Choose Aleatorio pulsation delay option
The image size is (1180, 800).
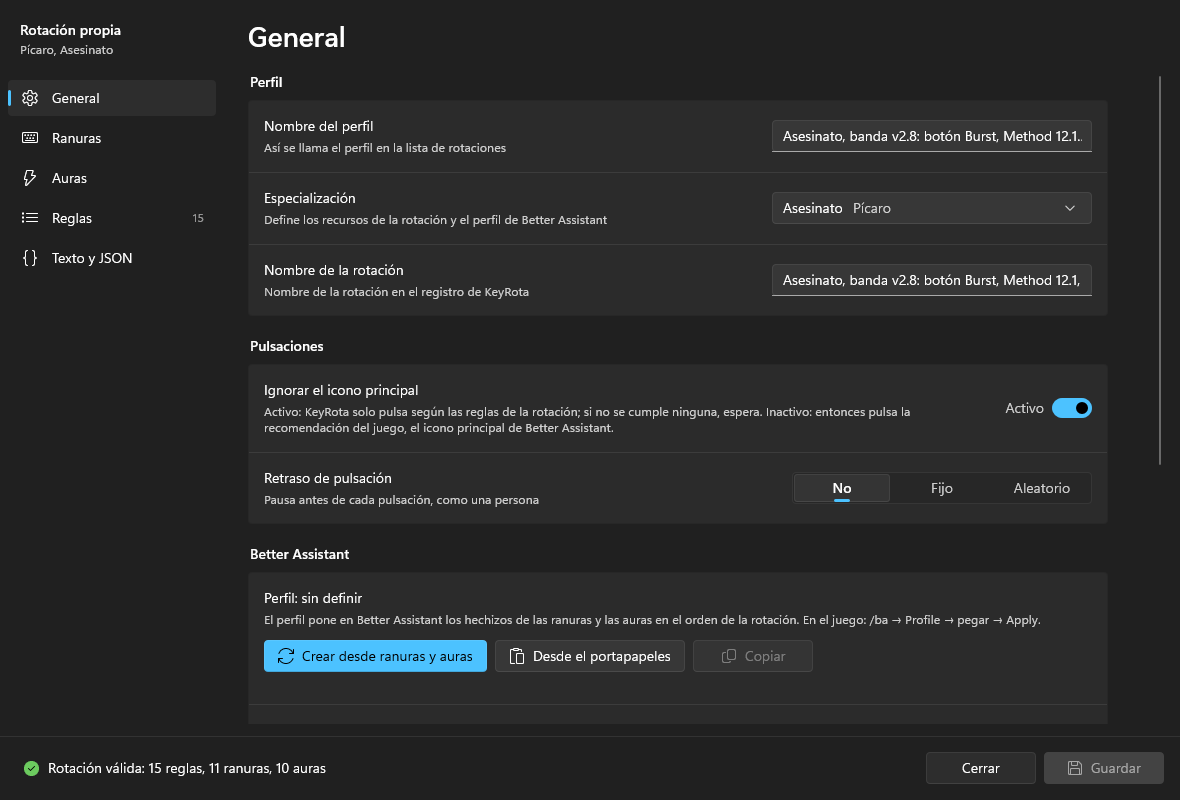click(x=1041, y=488)
